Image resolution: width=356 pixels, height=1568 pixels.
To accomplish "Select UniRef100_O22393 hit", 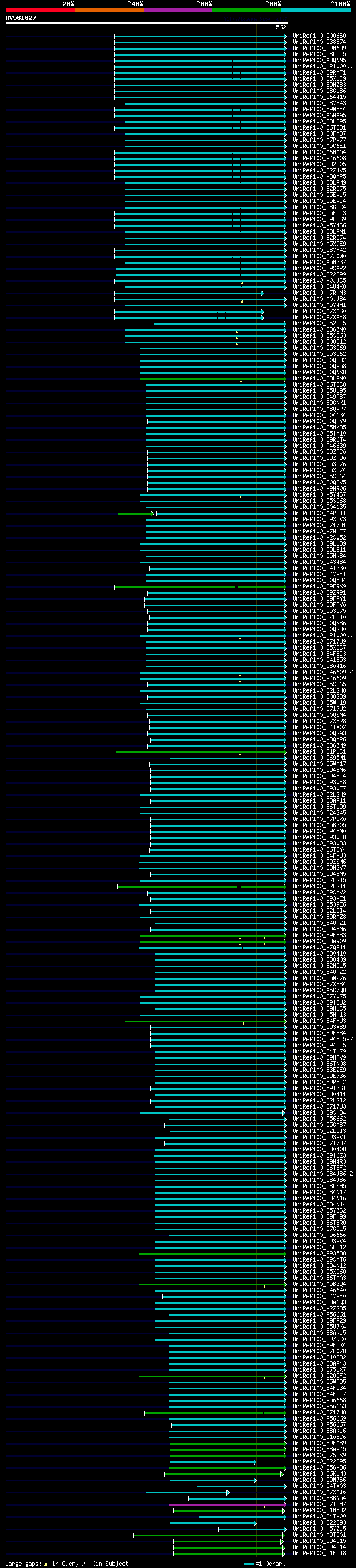I will click(x=319, y=1522).
